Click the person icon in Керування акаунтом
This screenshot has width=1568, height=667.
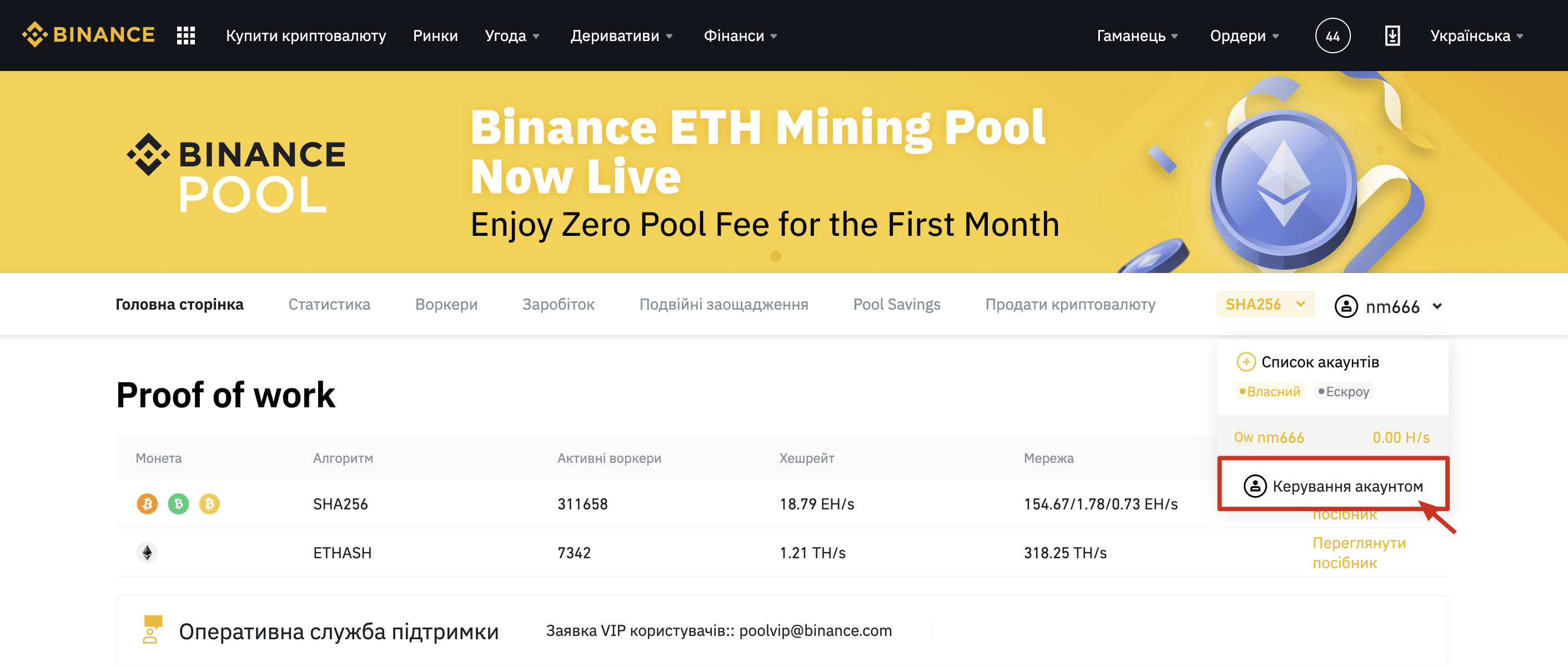[x=1254, y=486]
